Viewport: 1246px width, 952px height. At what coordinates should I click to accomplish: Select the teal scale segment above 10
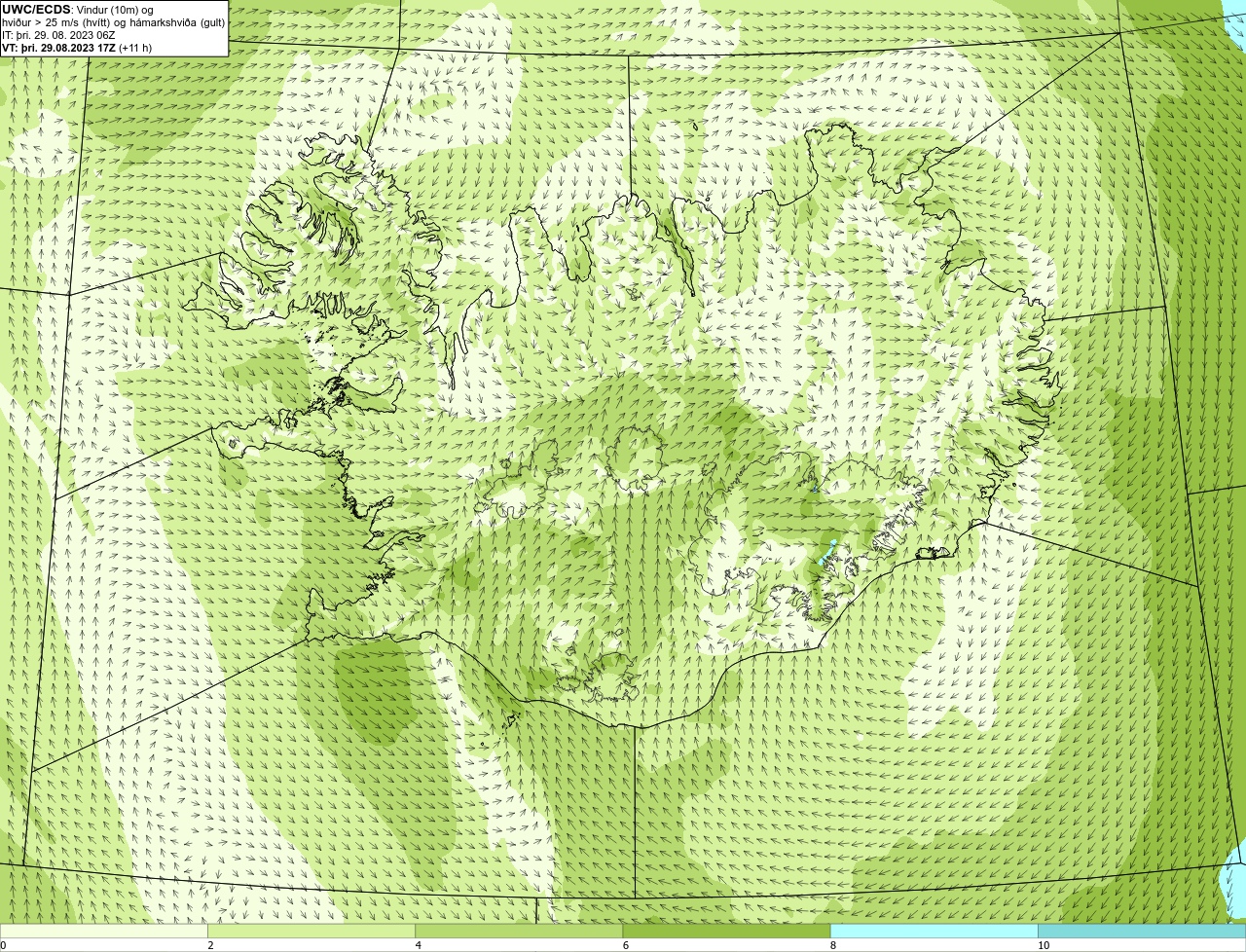[1142, 931]
